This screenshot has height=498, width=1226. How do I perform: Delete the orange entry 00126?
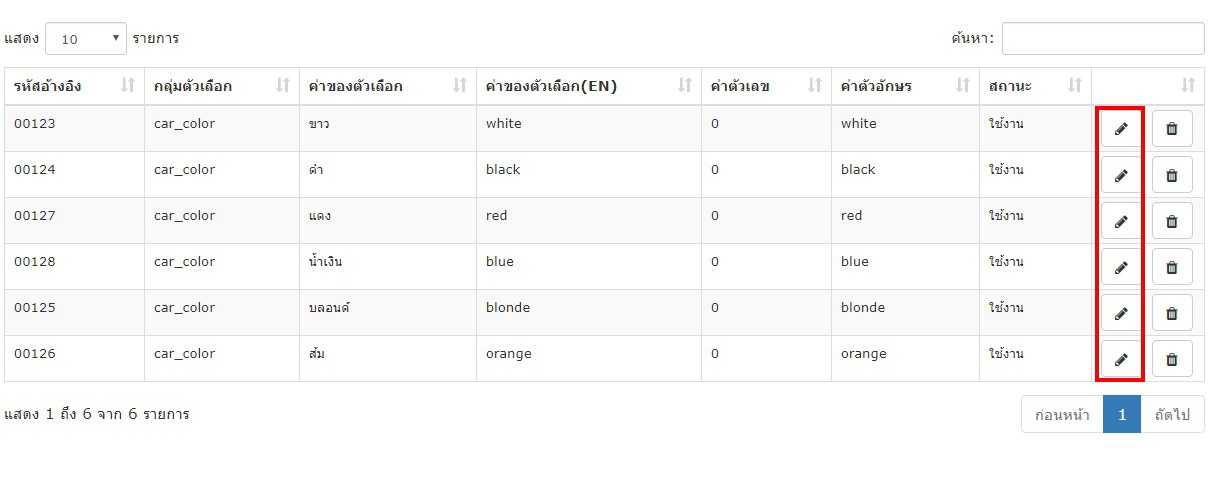(1172, 359)
